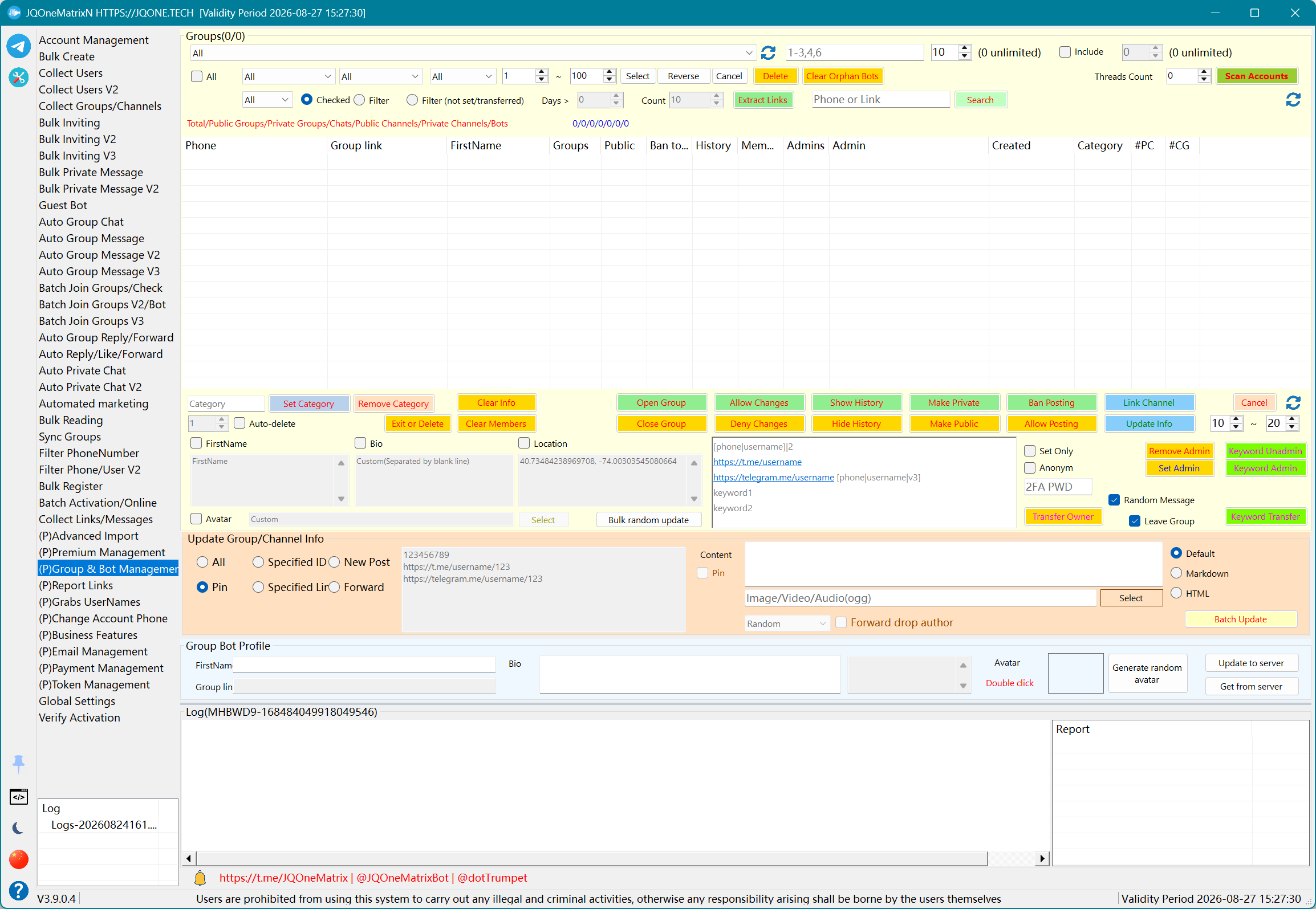Open the Telegram section icon in sidebar
The image size is (1316, 909).
pyautogui.click(x=18, y=46)
